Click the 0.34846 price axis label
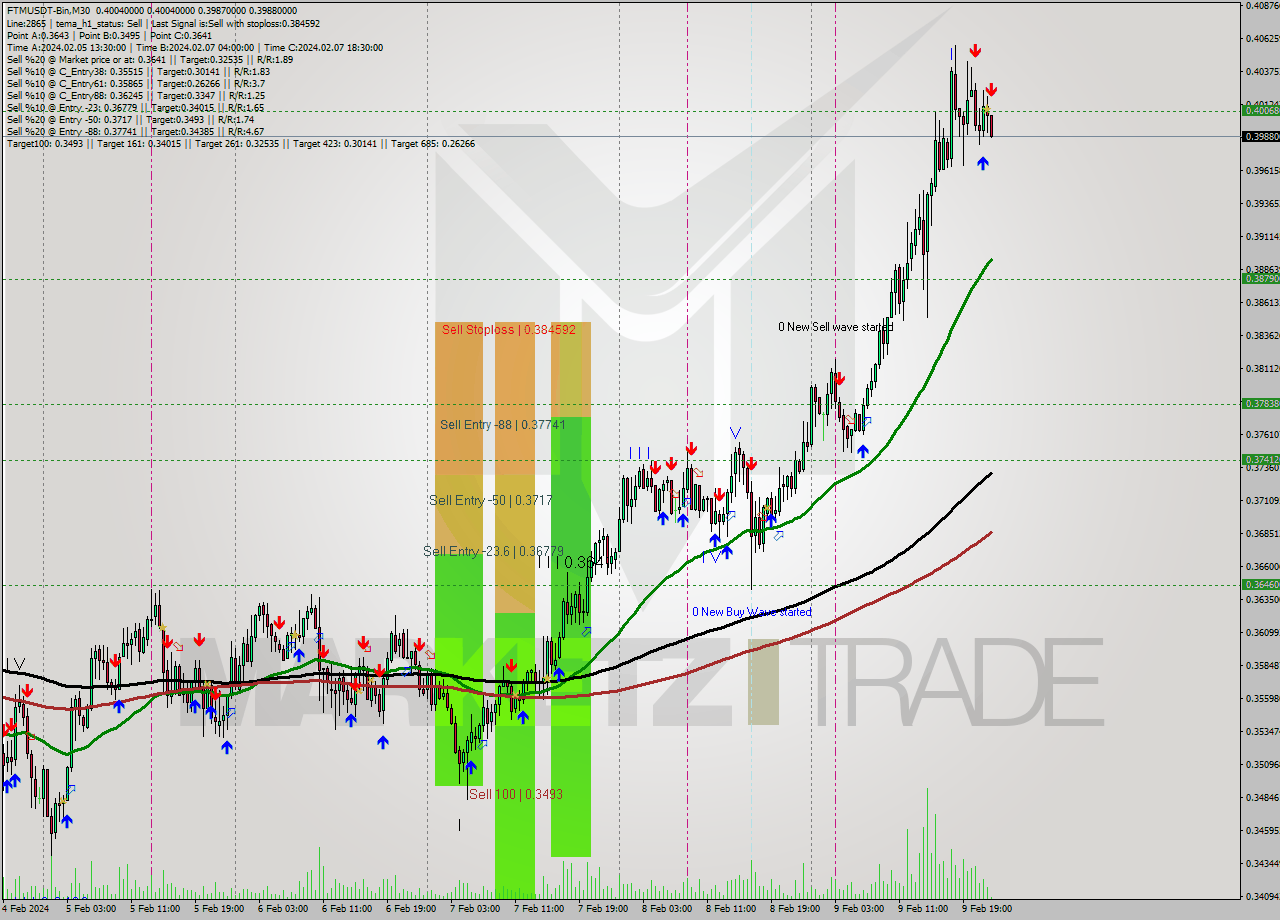 pos(1262,798)
